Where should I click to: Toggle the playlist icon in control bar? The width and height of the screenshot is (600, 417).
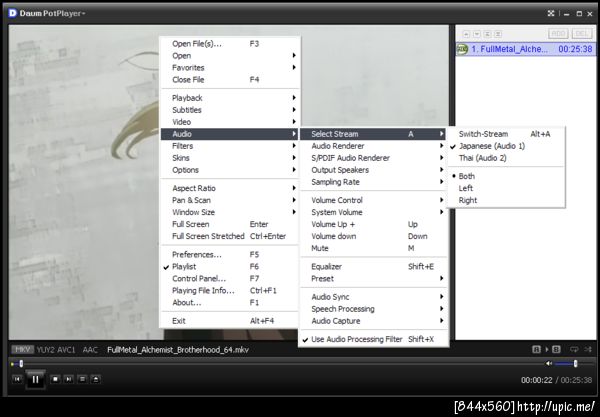click(x=82, y=379)
